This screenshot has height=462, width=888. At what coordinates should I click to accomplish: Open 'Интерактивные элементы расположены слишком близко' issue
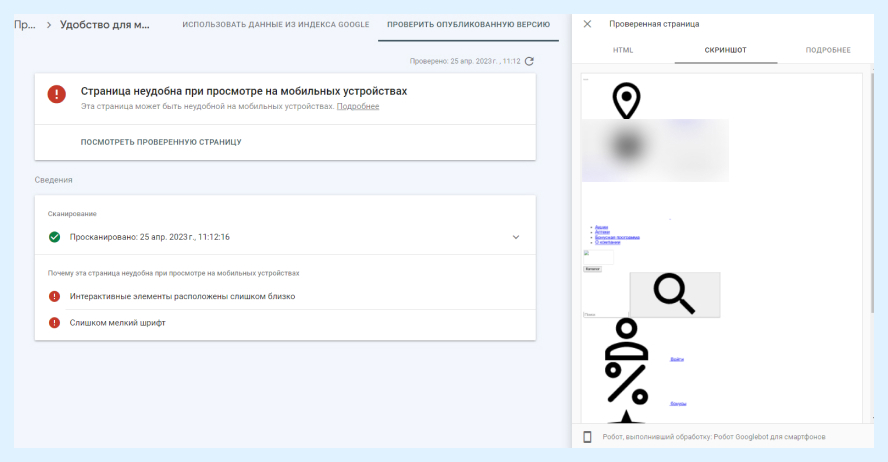tap(182, 296)
